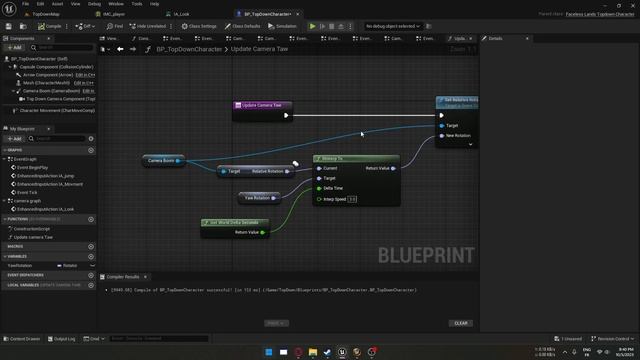Image resolution: width=640 pixels, height=360 pixels.
Task: Add a new function with plus icon
Action: point(91,220)
